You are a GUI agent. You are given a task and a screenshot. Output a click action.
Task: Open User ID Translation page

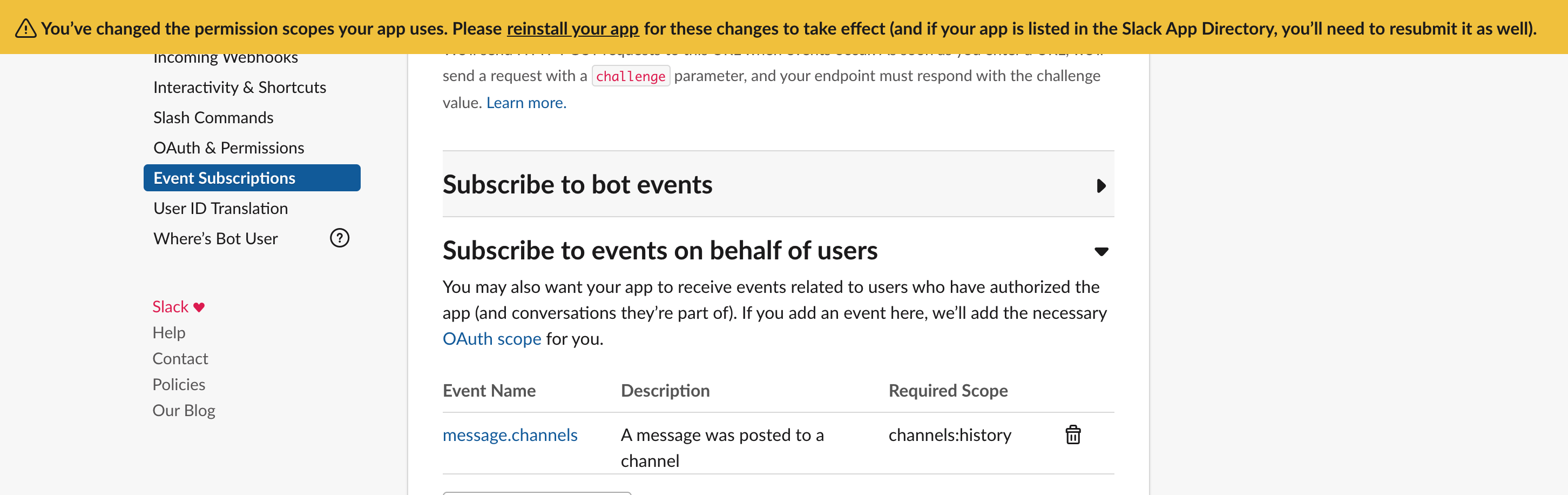point(220,208)
